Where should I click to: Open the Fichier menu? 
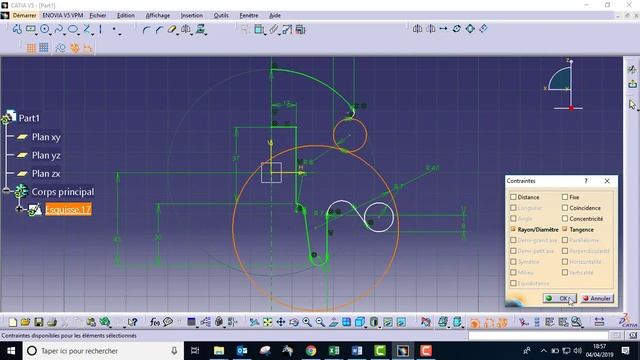tap(98, 16)
